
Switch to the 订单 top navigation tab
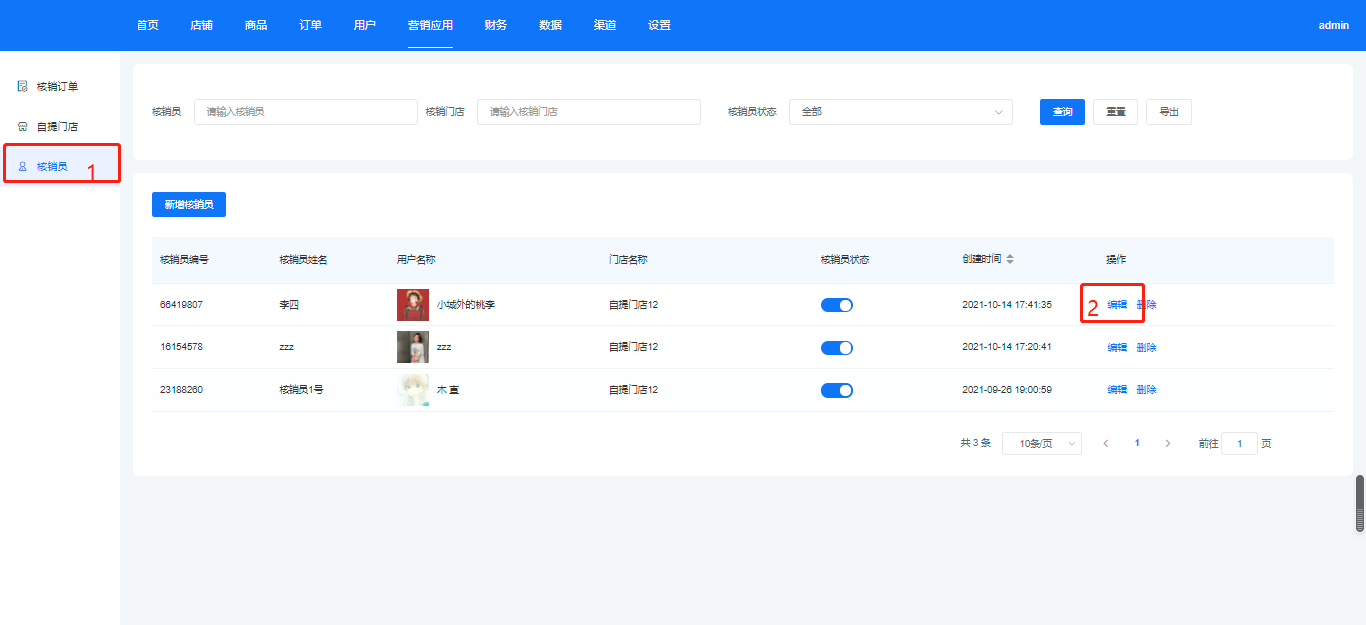(310, 25)
